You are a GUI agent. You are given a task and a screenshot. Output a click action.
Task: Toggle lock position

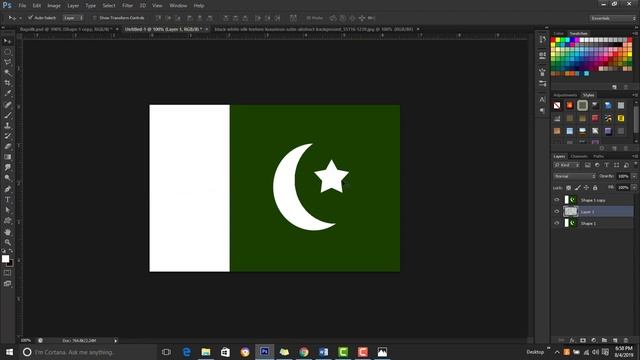(x=586, y=188)
